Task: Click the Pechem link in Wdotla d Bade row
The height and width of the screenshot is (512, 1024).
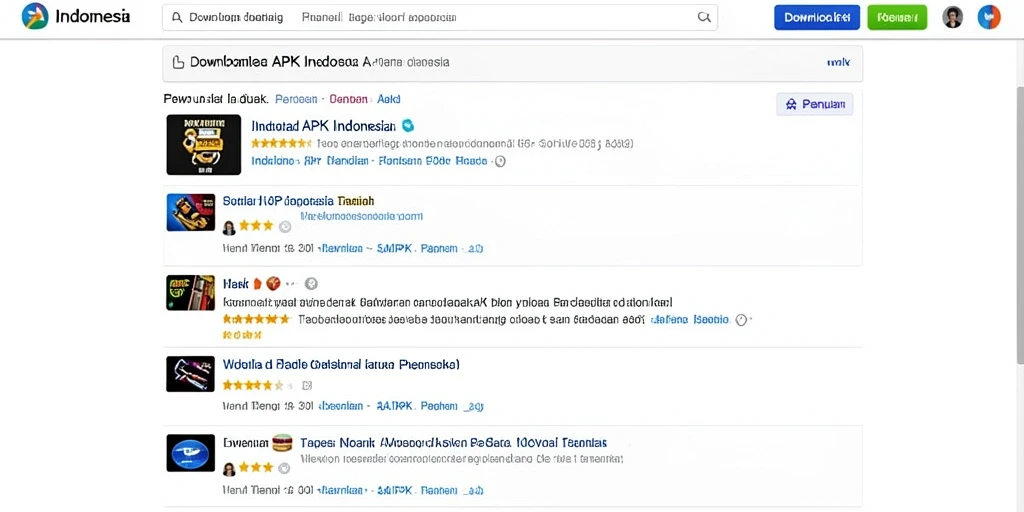Action: (439, 406)
